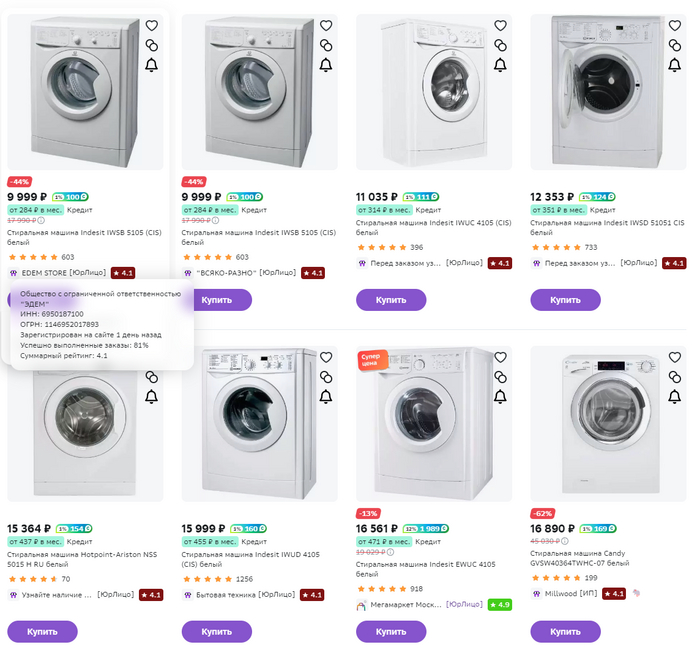
Task: Add the Candy GVSW40364TWHC-07 to favorites (heart)
Action: coord(675,357)
